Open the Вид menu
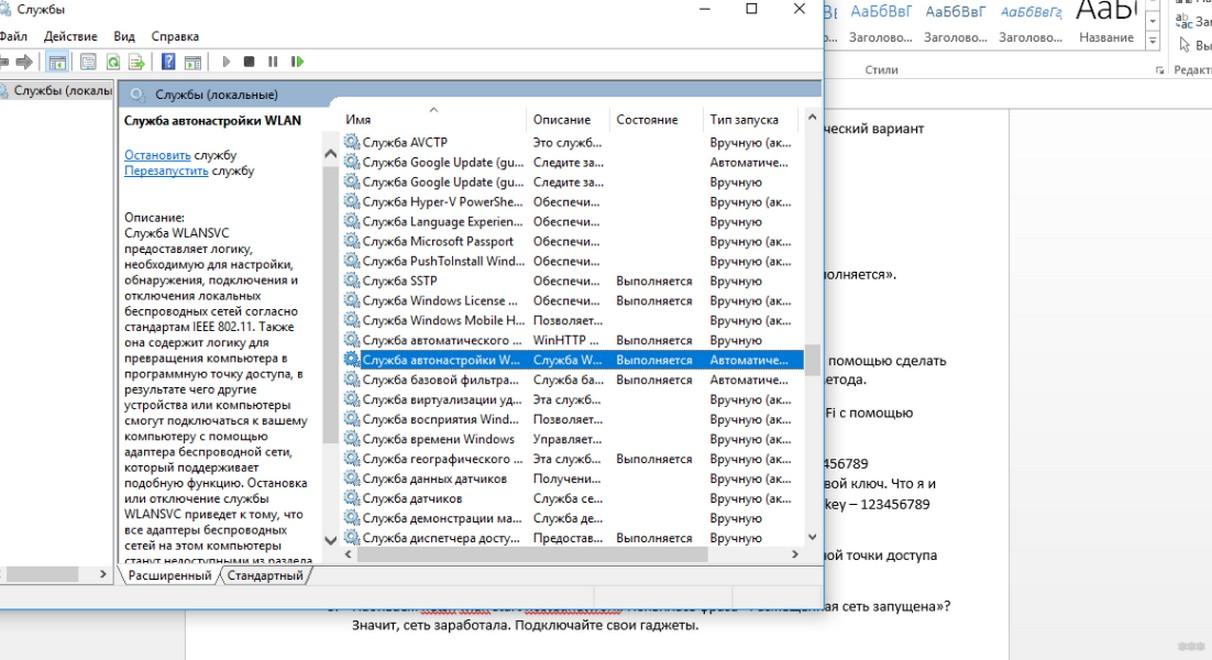Screen dimensions: 1212x660 coord(124,36)
